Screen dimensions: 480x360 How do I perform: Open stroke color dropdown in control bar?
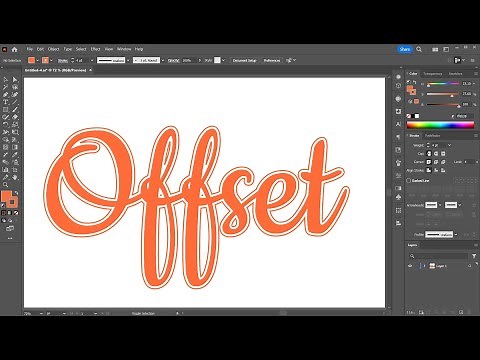[51, 60]
